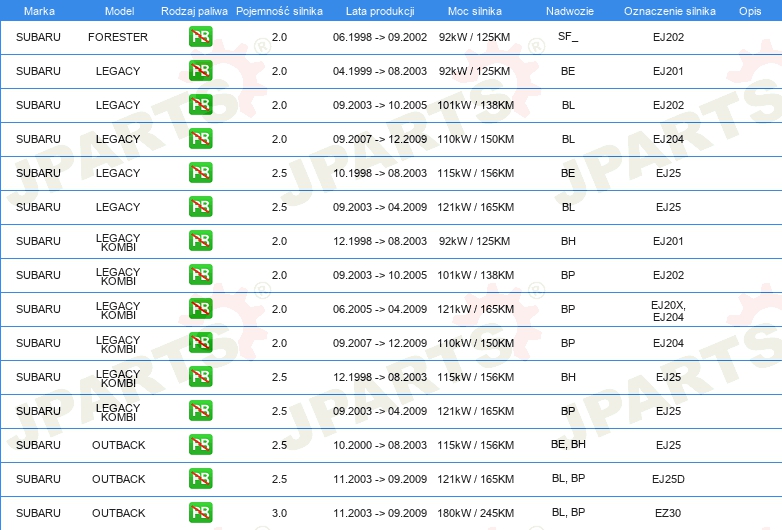The image size is (782, 530).
Task: Click the Oznaczenie silnika column header
Action: coord(670,11)
